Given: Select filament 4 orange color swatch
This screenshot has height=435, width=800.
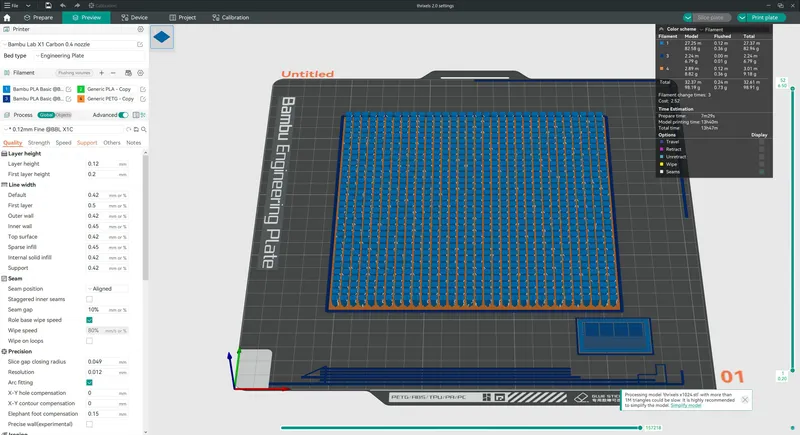Looking at the screenshot, I should click(81, 99).
